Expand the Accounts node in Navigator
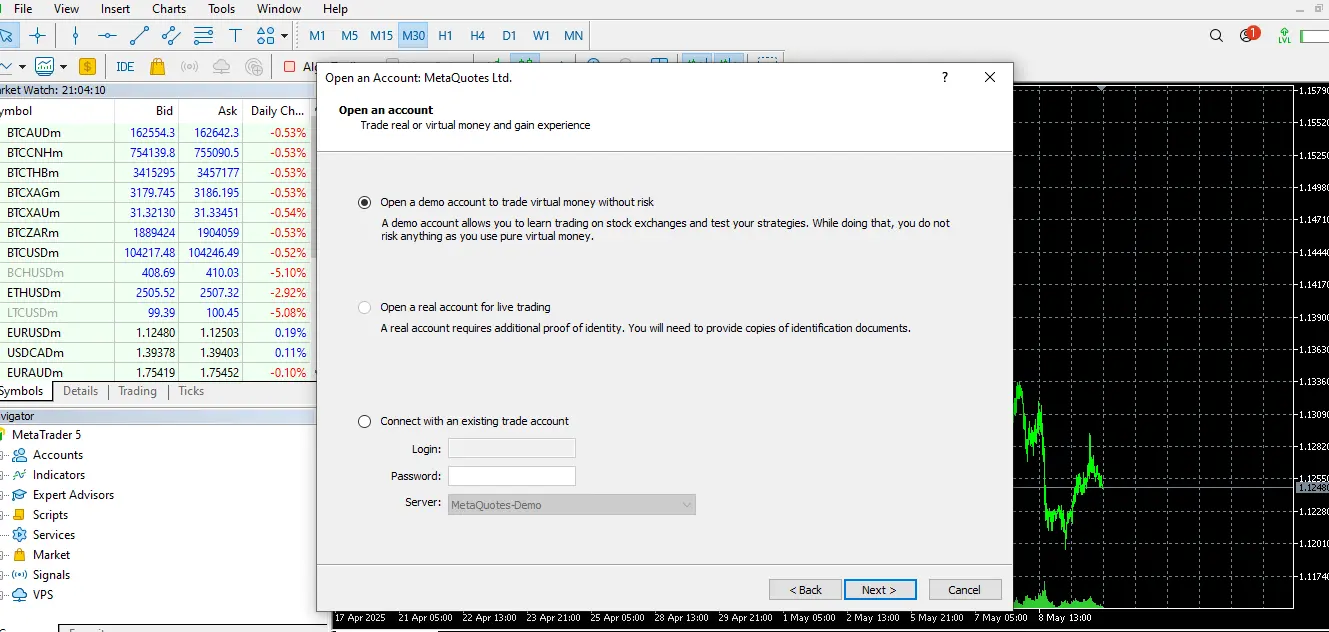 (x=4, y=455)
